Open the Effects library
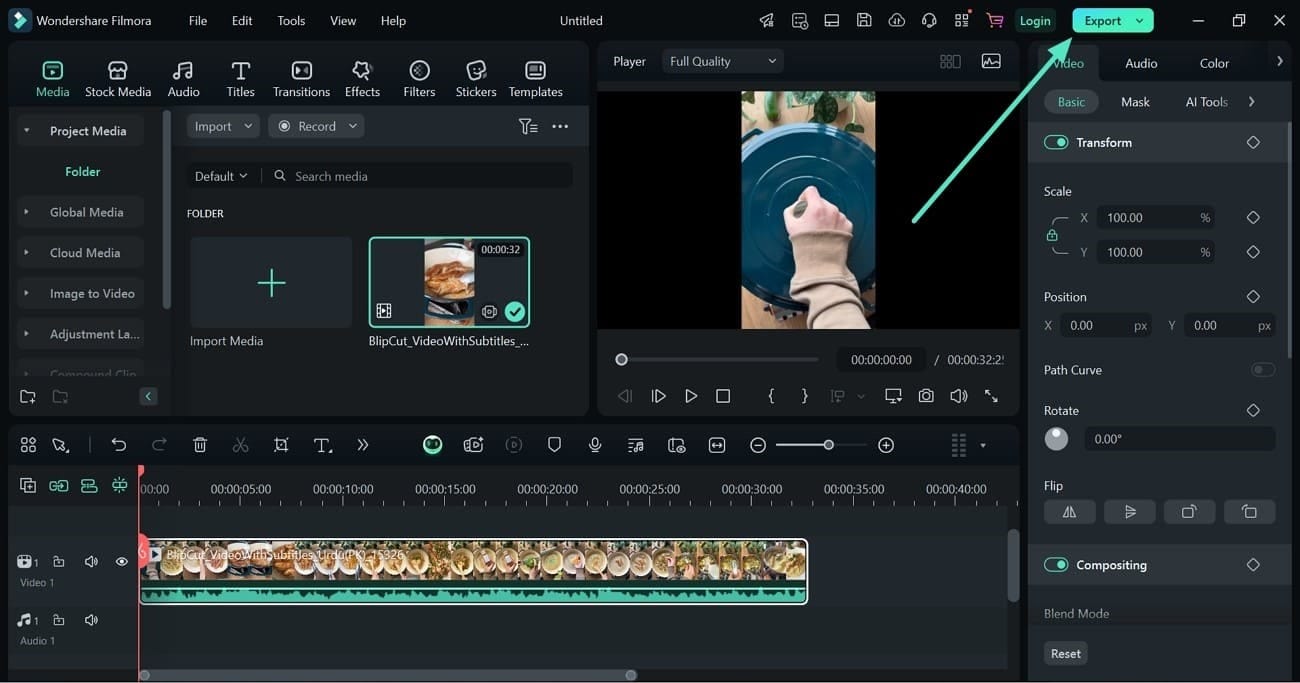The height and width of the screenshot is (683, 1300). pos(362,79)
